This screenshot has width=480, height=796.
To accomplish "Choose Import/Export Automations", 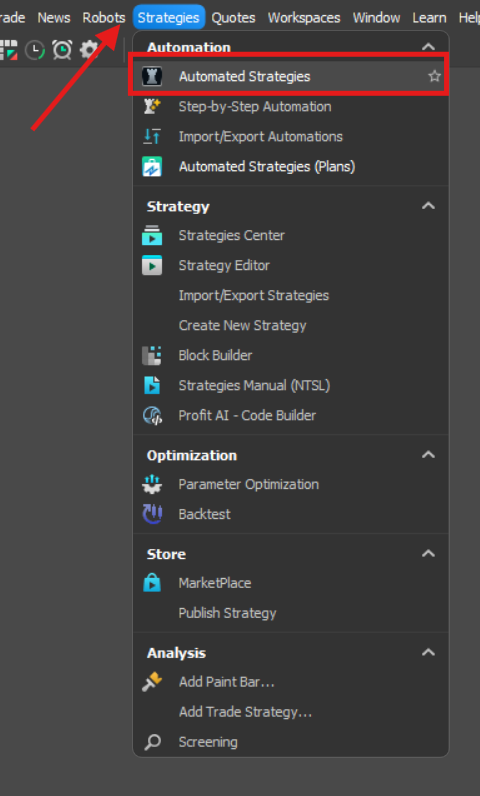I will 291,136.
